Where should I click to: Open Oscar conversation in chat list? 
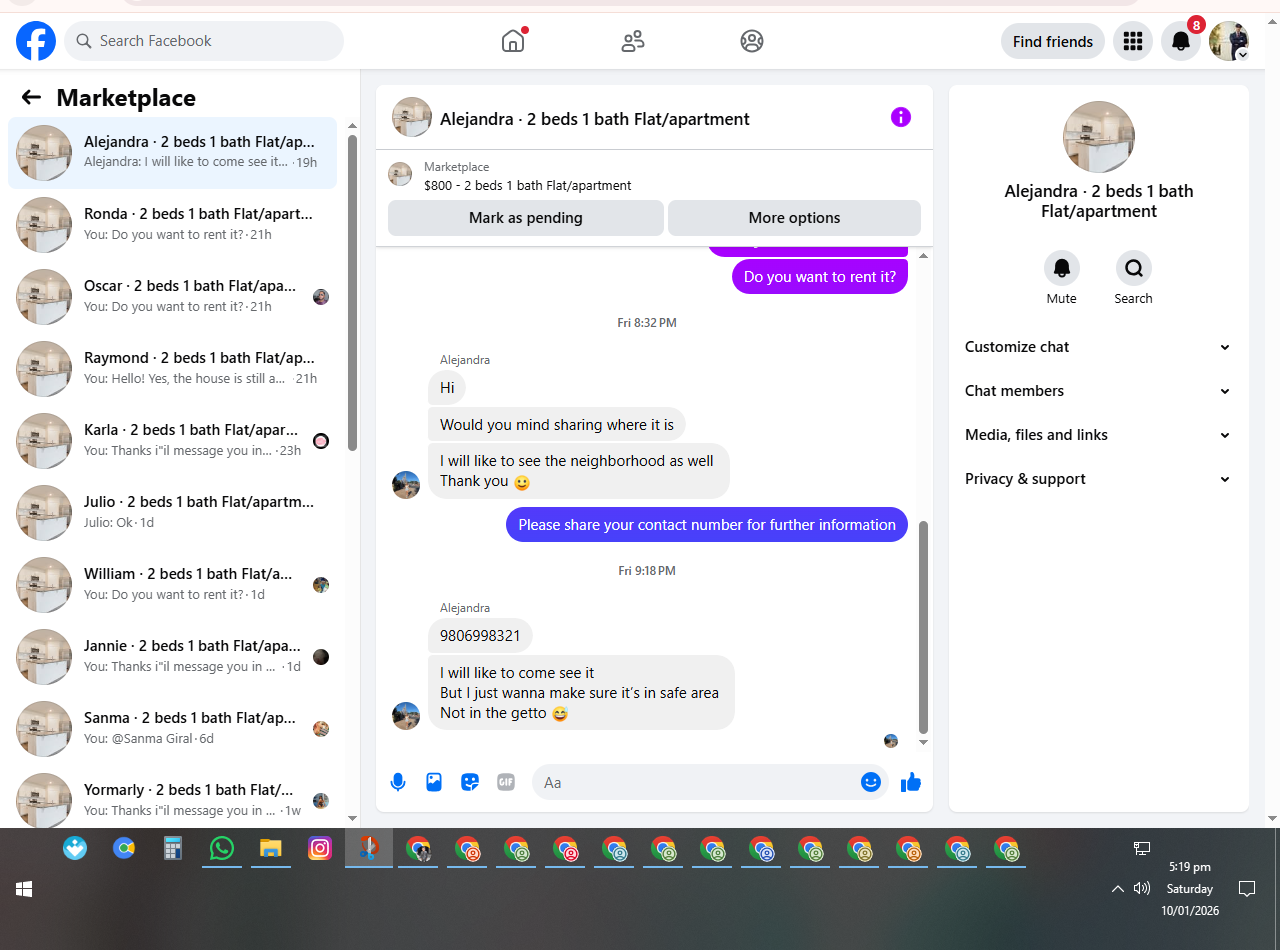click(172, 296)
